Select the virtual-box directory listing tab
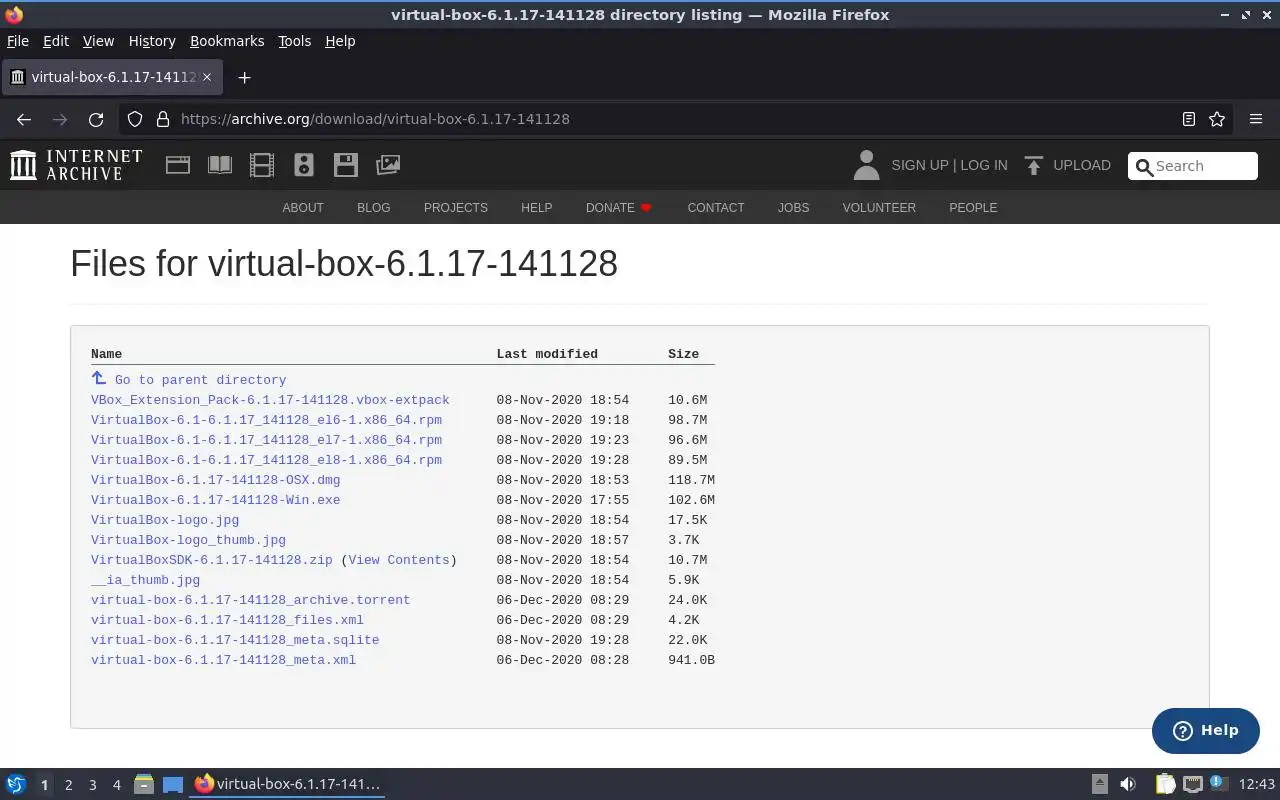Viewport: 1280px width, 800px height. [111, 77]
